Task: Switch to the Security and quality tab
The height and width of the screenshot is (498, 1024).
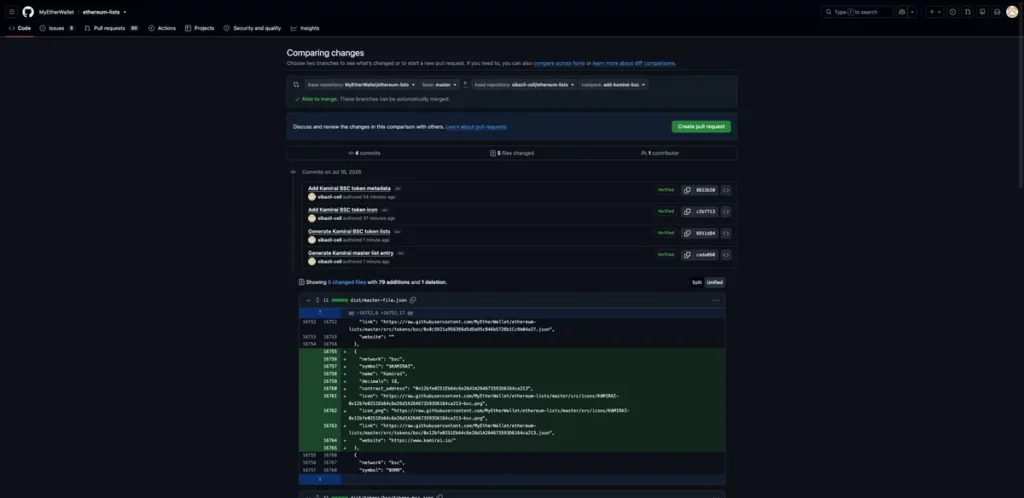Action: click(252, 28)
